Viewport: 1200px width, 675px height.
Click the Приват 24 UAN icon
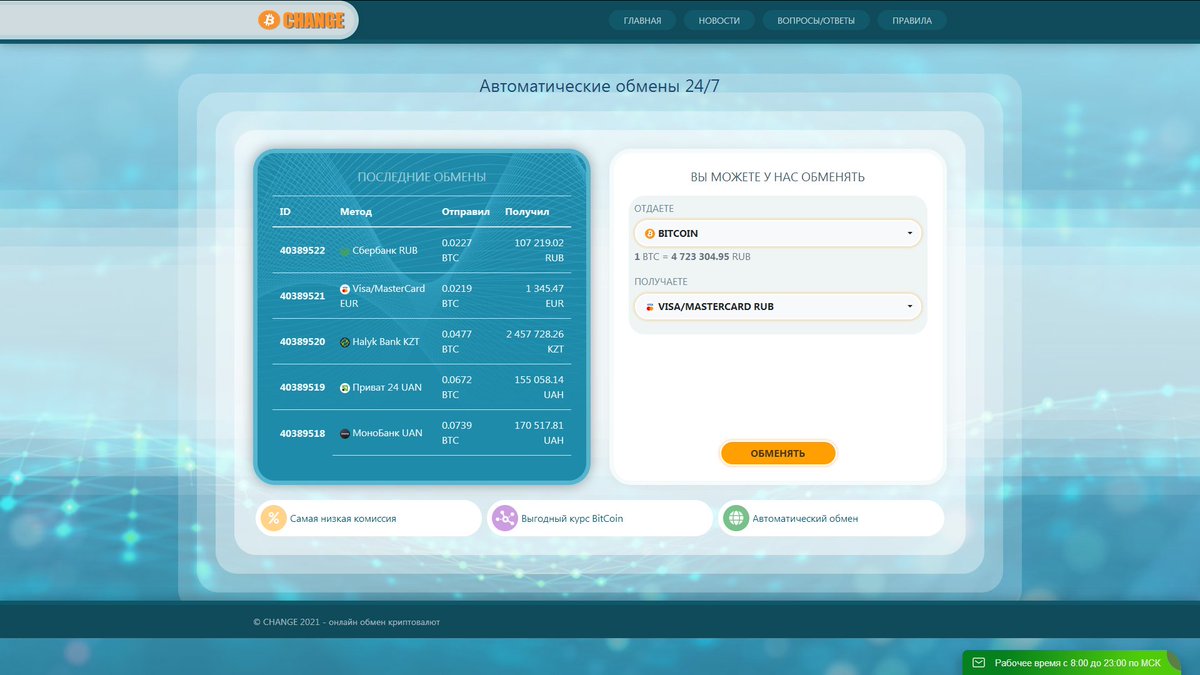tap(345, 388)
